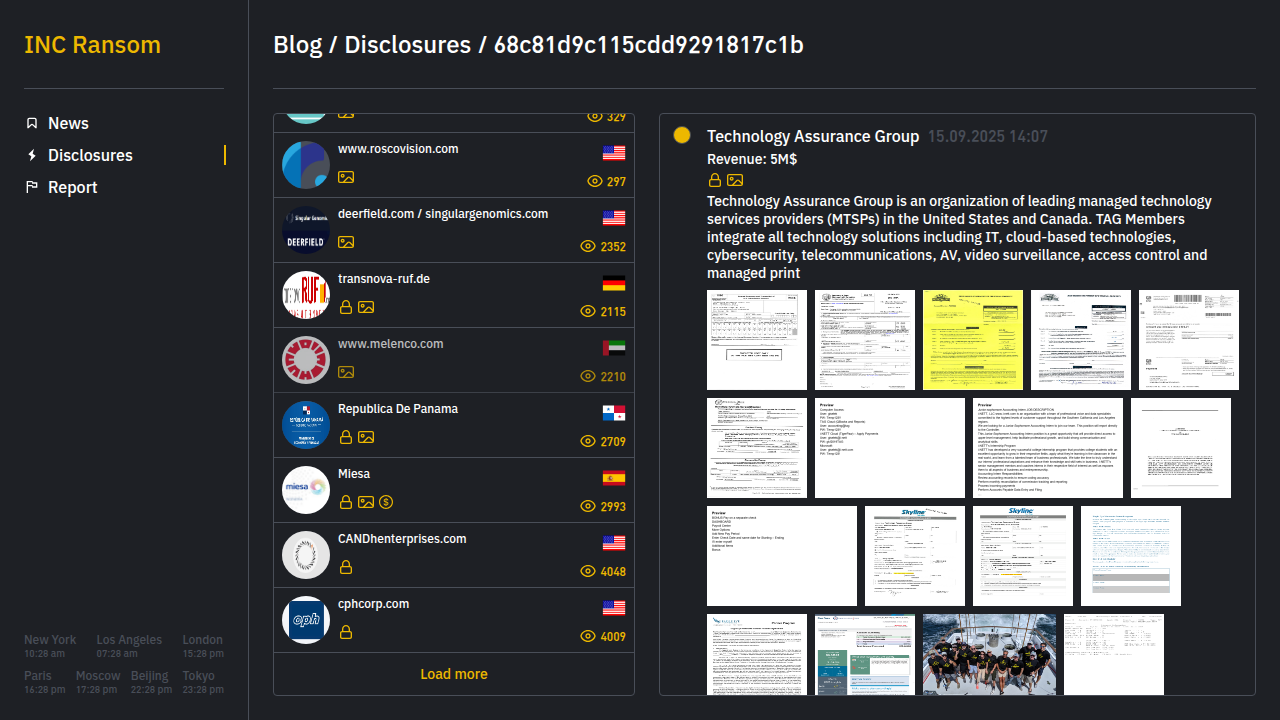The height and width of the screenshot is (720, 1280).
Task: Click the eye views icon showing 2210
Action: coord(588,377)
